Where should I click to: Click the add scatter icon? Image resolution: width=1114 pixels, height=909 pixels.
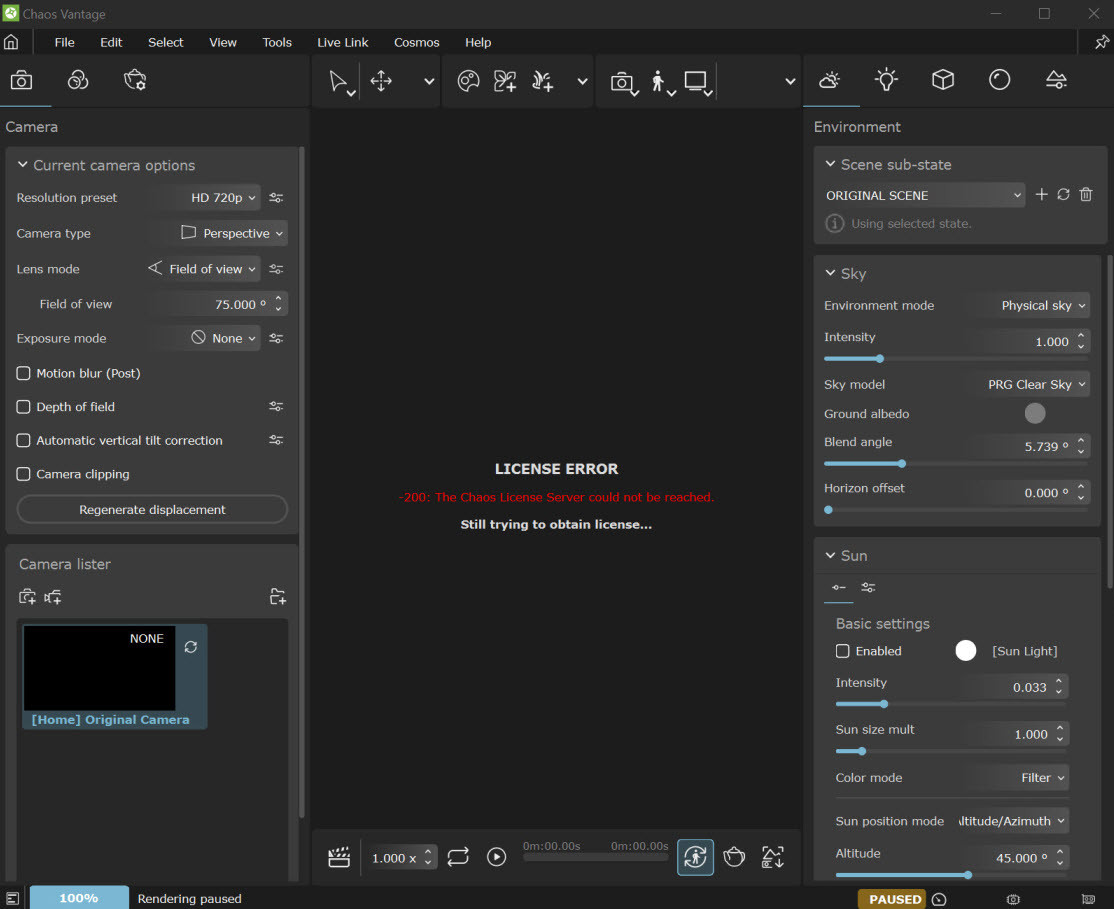tap(505, 81)
